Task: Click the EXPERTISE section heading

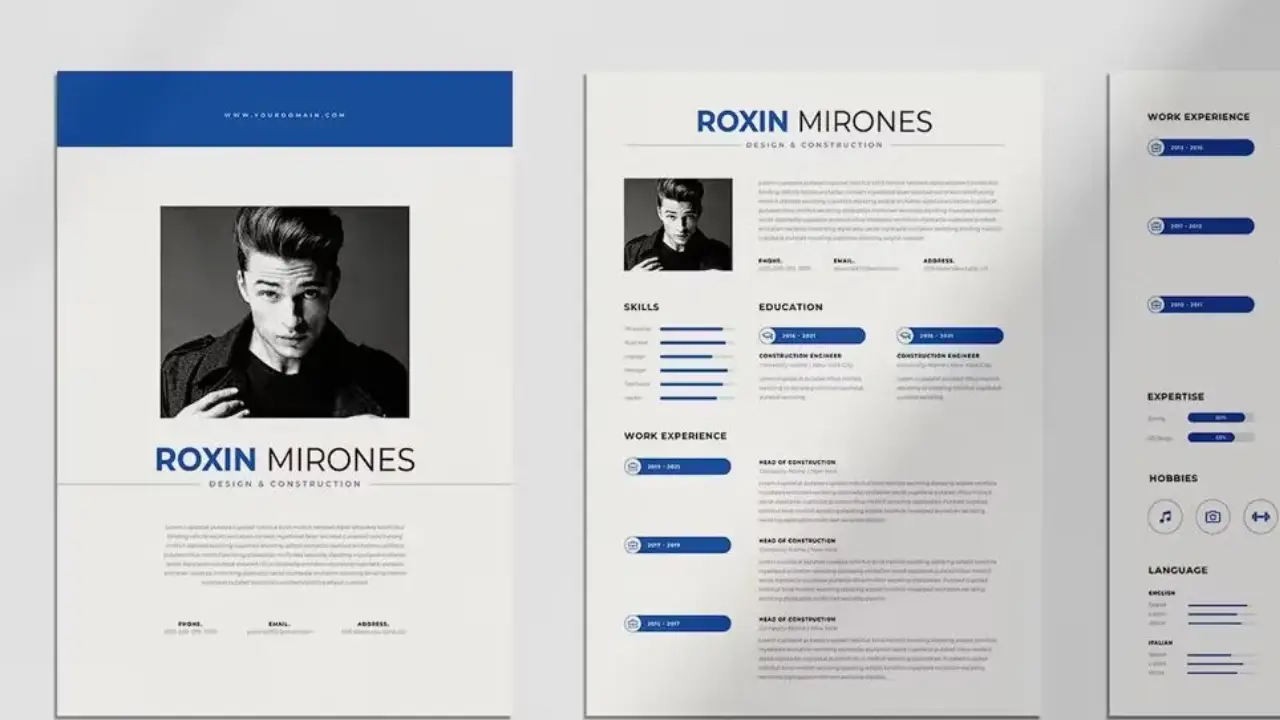Action: pos(1176,397)
